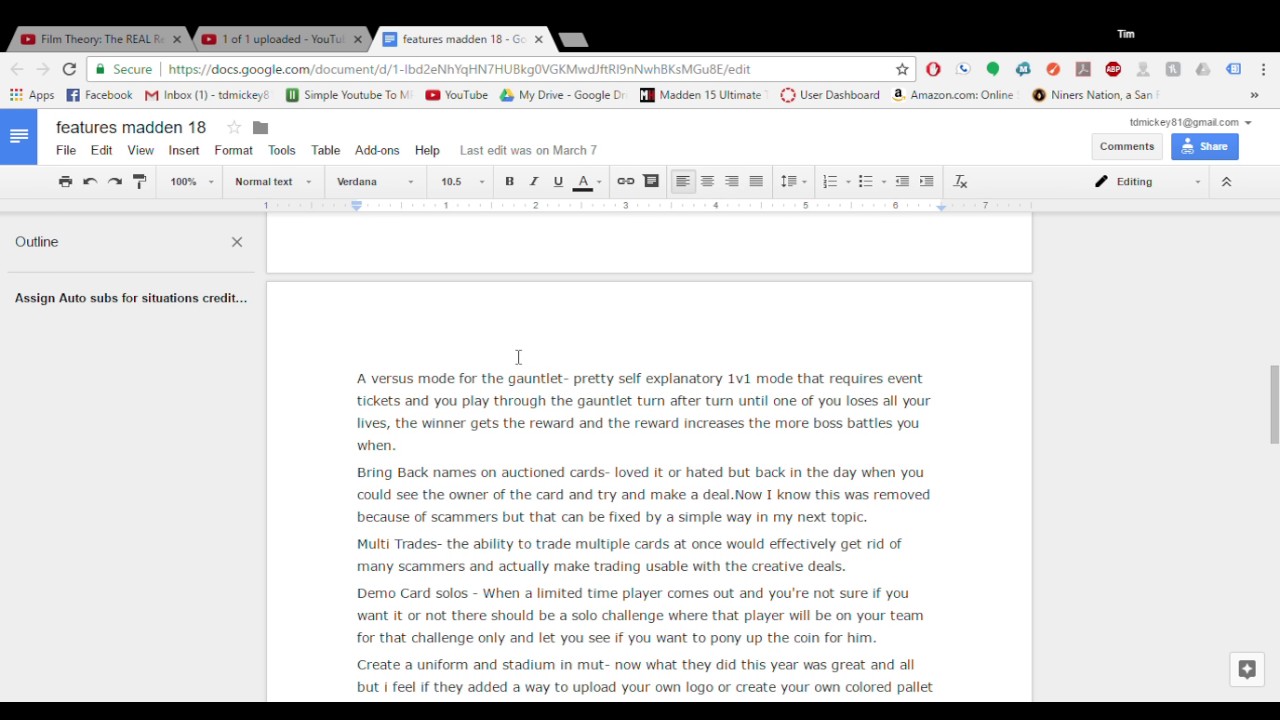Bookmark this page with the star icon
The width and height of the screenshot is (1280, 720).
[902, 69]
